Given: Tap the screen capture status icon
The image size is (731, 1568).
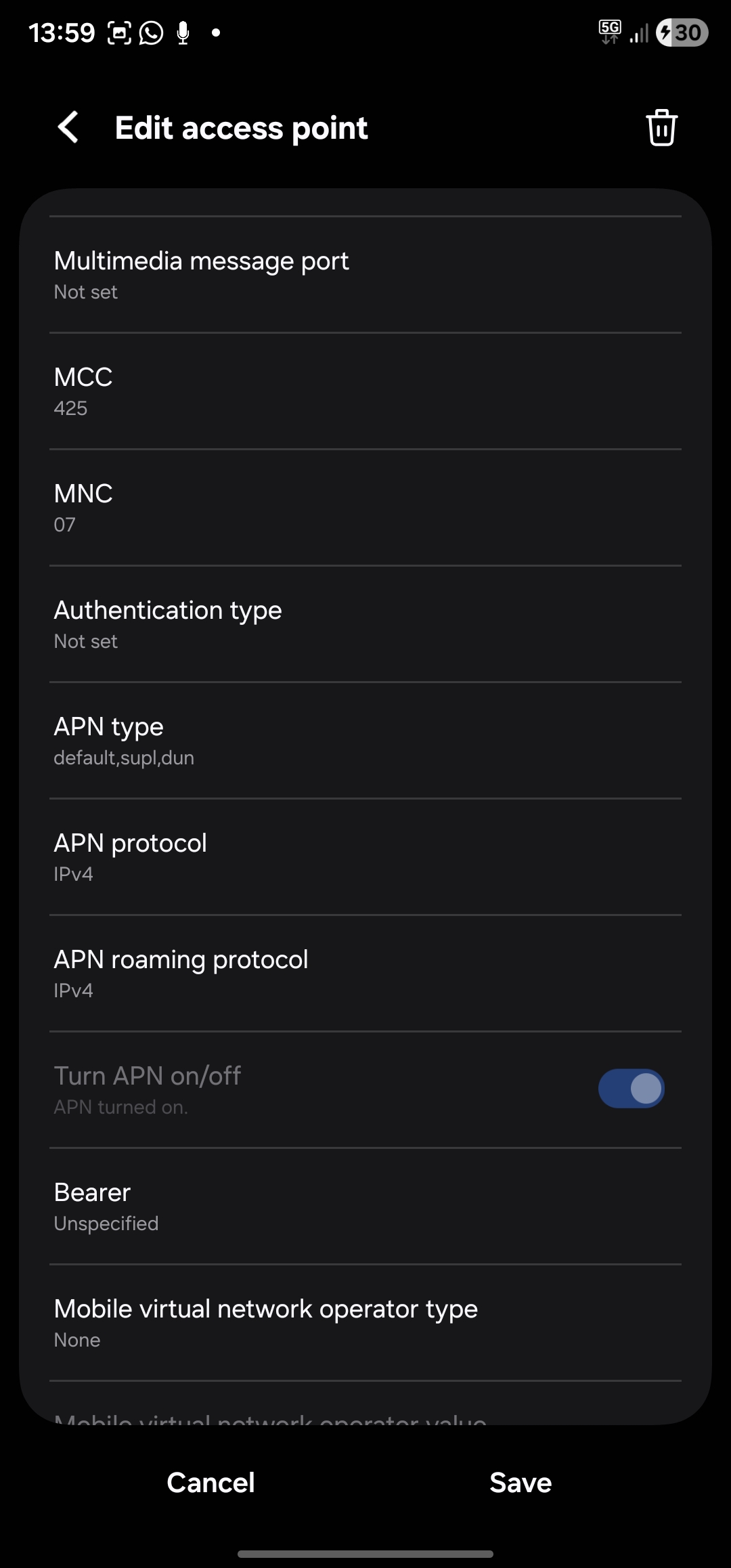Looking at the screenshot, I should (x=119, y=32).
